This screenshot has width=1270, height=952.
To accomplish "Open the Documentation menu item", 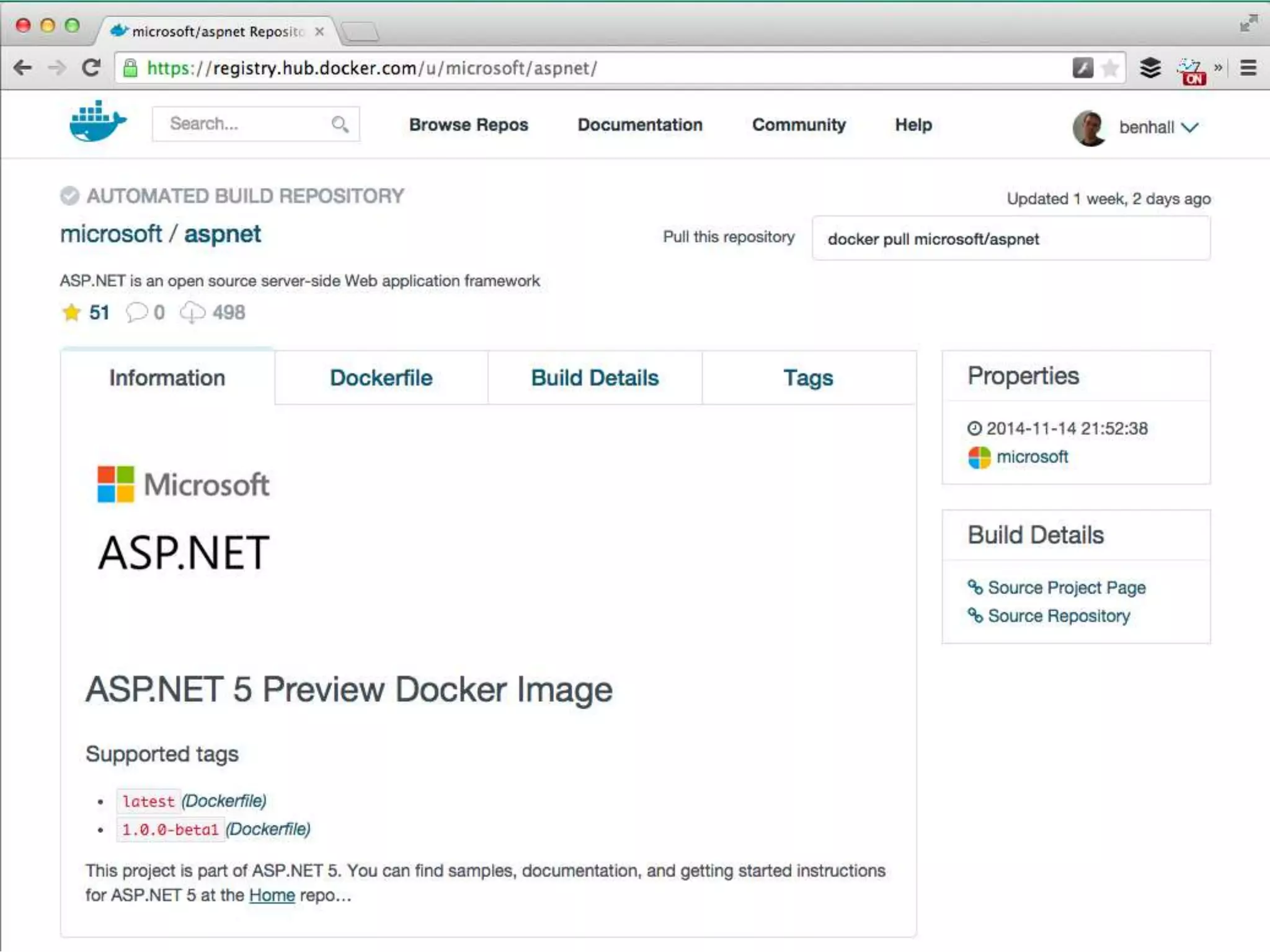I will 640,125.
